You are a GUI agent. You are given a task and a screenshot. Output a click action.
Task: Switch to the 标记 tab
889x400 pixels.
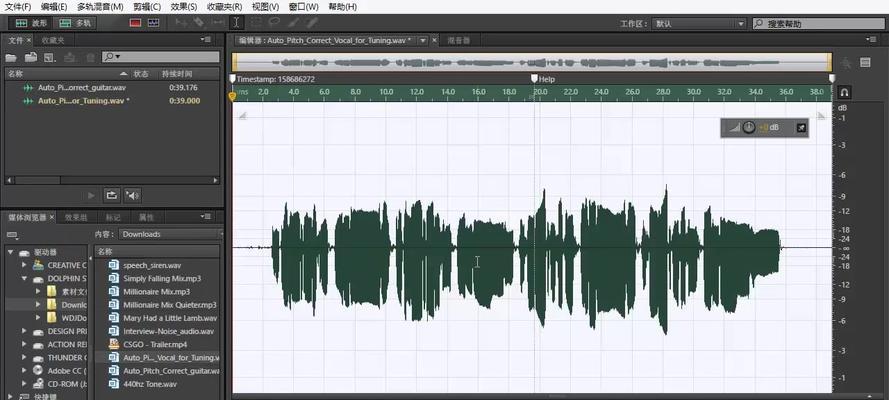[x=113, y=217]
